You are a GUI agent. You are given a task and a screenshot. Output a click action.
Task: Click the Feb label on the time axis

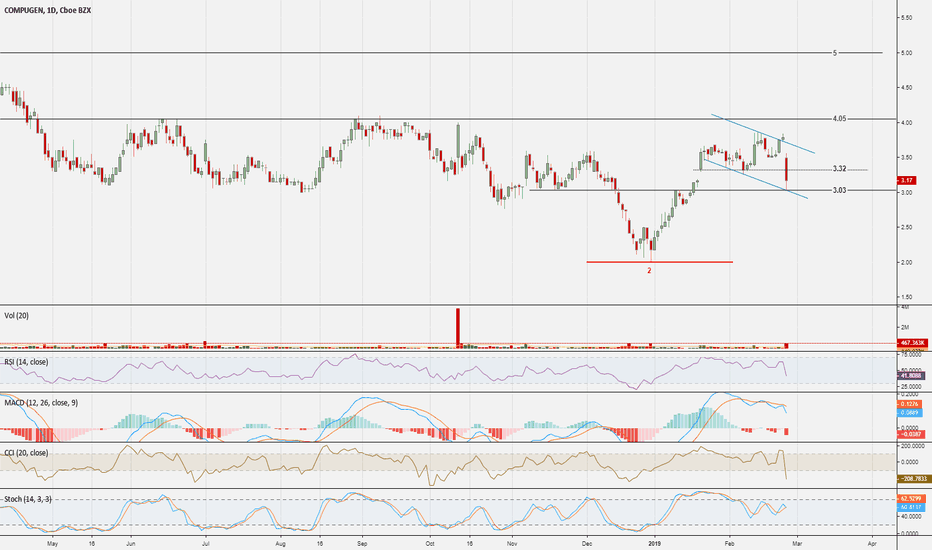729,543
